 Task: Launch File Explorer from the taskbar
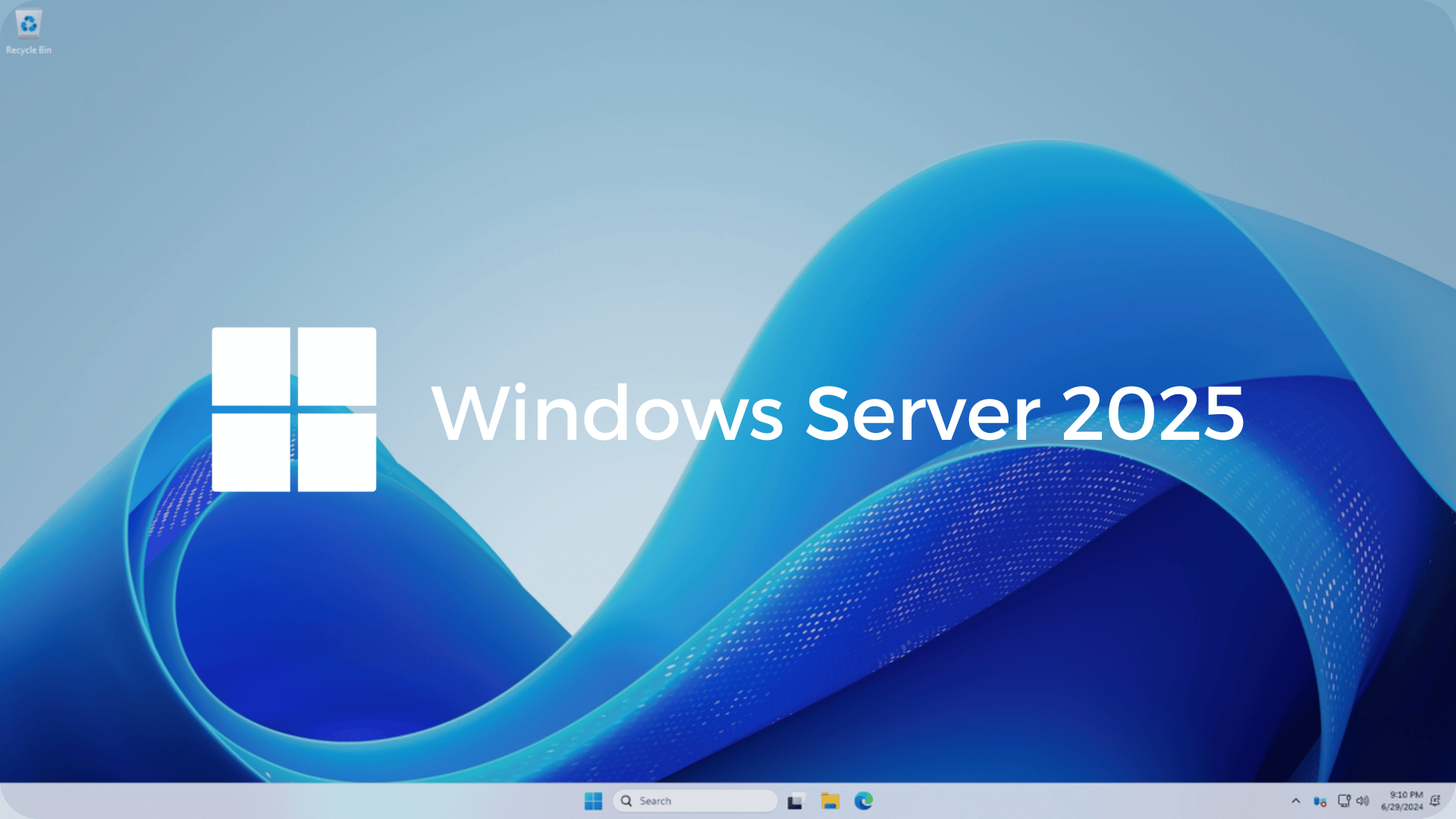point(830,801)
